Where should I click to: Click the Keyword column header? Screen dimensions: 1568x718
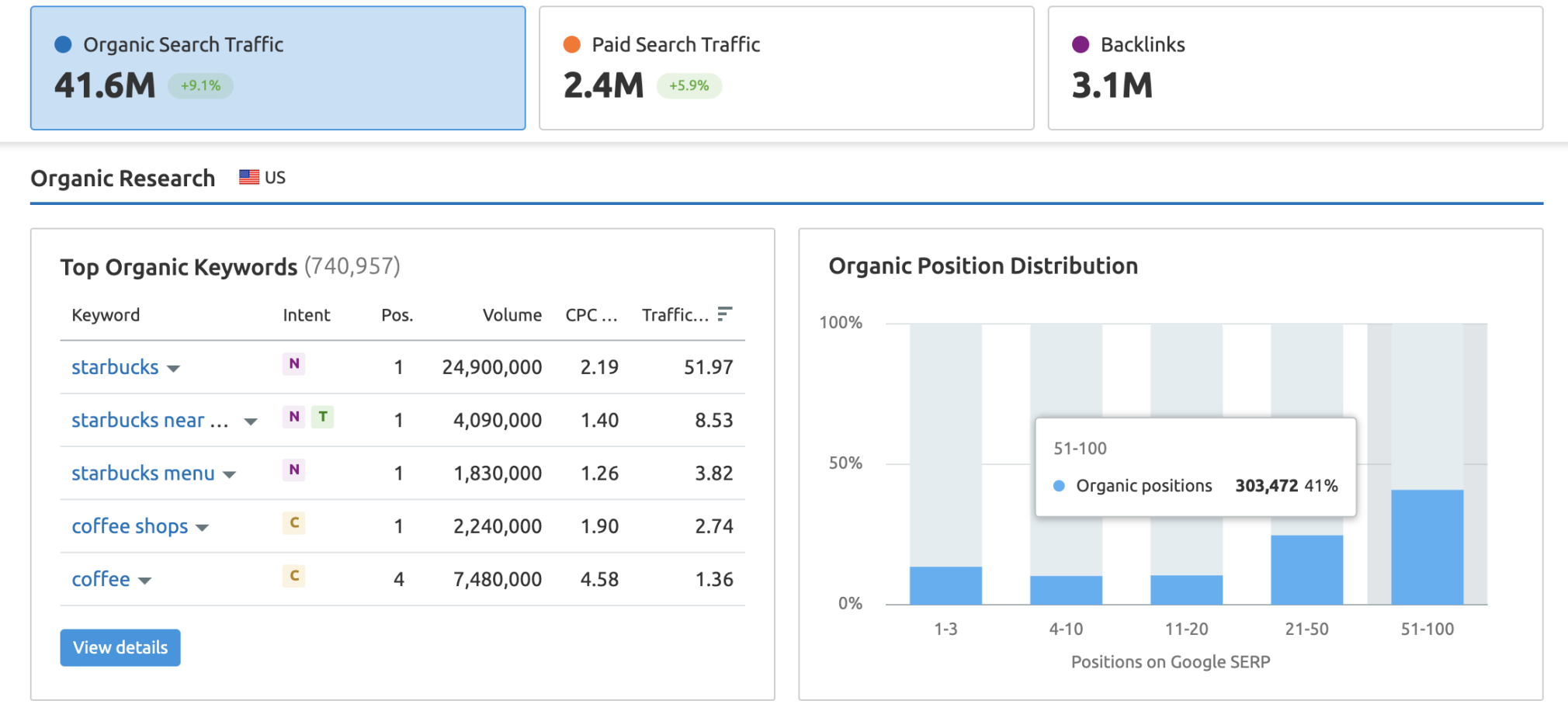tap(106, 315)
